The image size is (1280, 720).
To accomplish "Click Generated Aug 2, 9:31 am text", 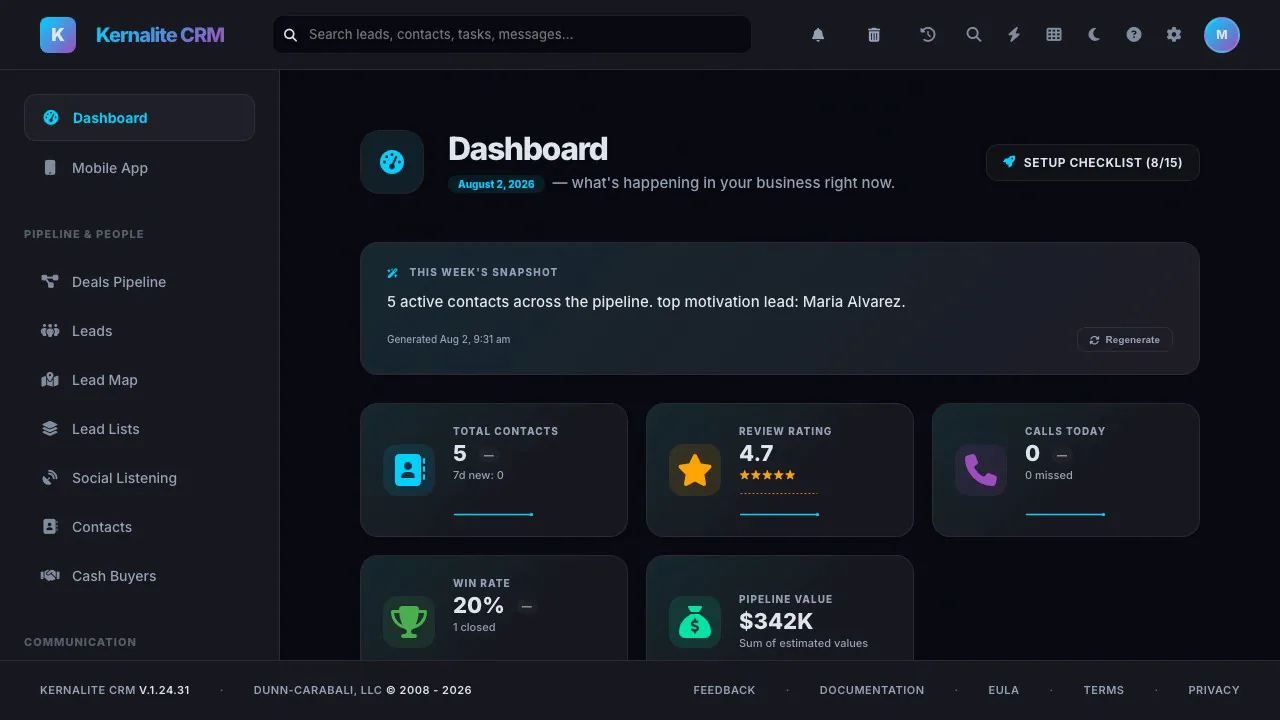I will (x=448, y=339).
